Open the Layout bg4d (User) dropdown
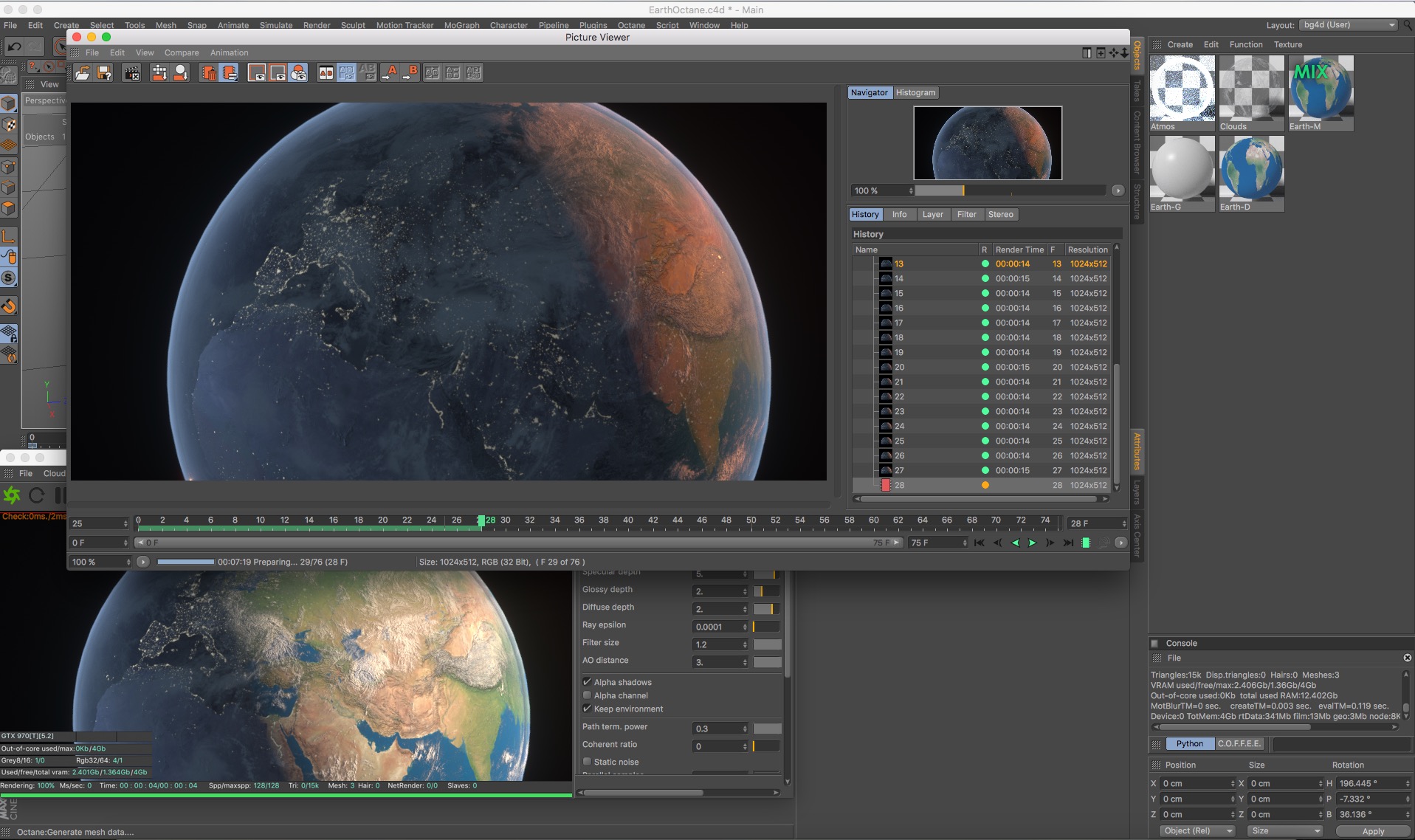The width and height of the screenshot is (1415, 840). pos(1349,25)
